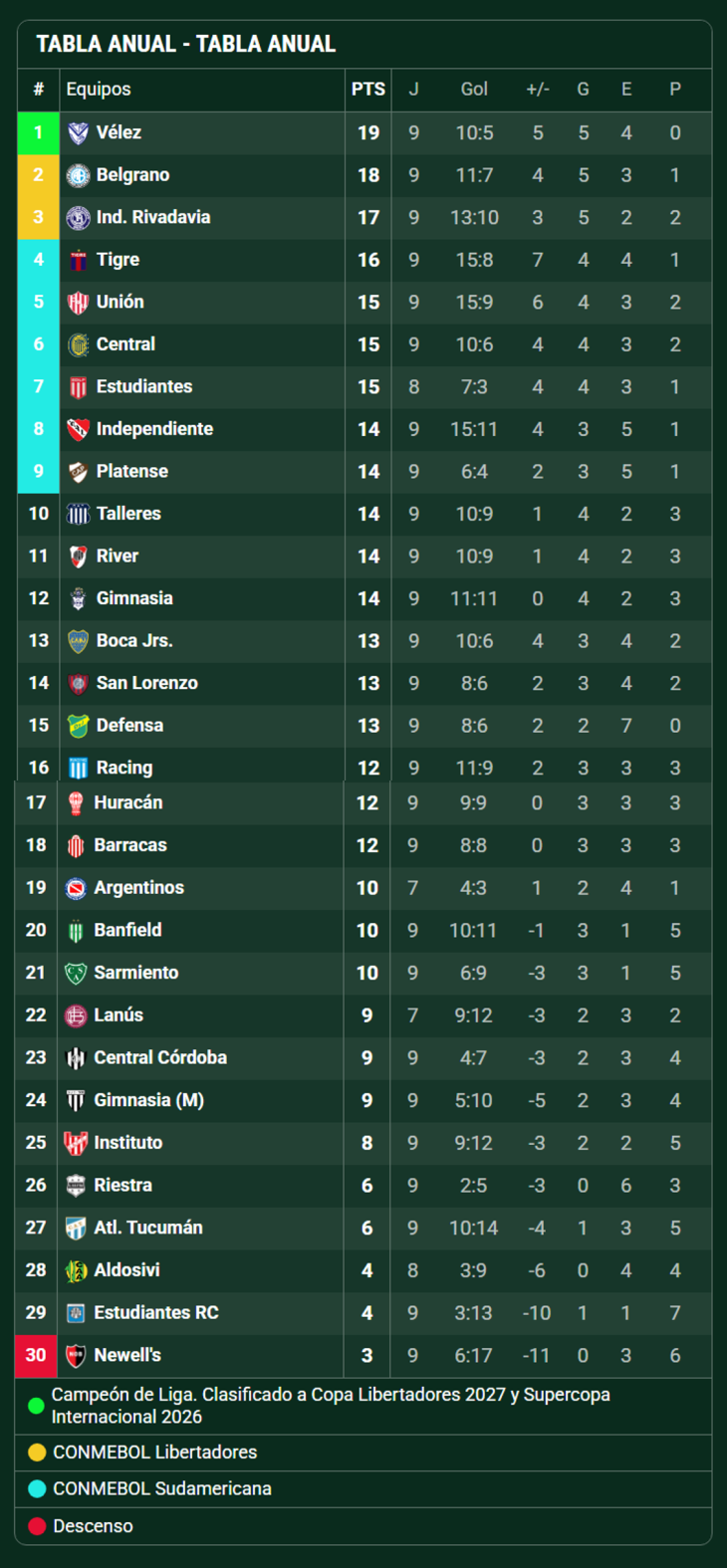Open the San Lorenzo team link
Image resolution: width=727 pixels, height=1568 pixels.
pyautogui.click(x=146, y=683)
